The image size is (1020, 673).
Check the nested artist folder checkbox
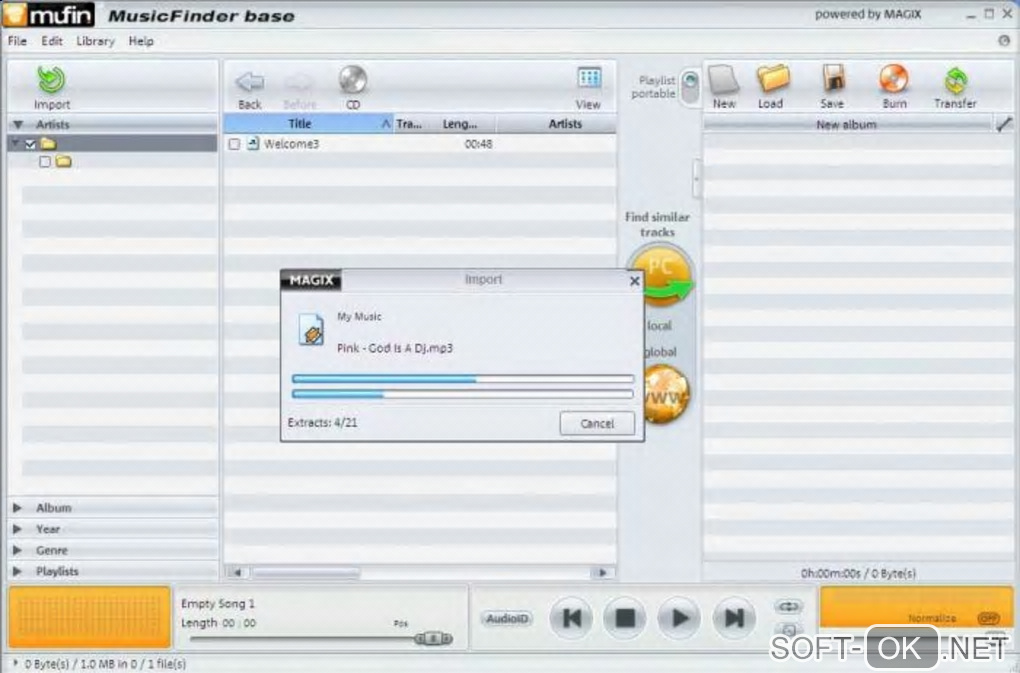click(44, 161)
